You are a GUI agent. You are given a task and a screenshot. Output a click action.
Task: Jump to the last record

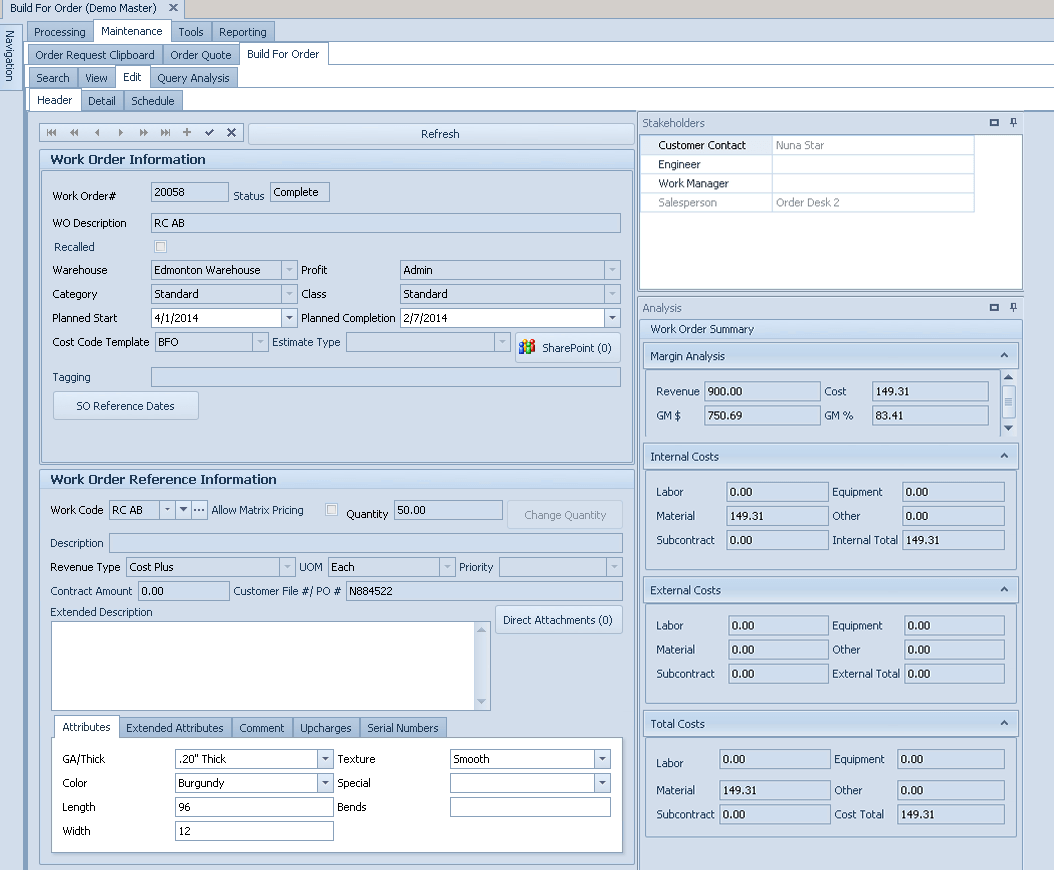pyautogui.click(x=166, y=132)
